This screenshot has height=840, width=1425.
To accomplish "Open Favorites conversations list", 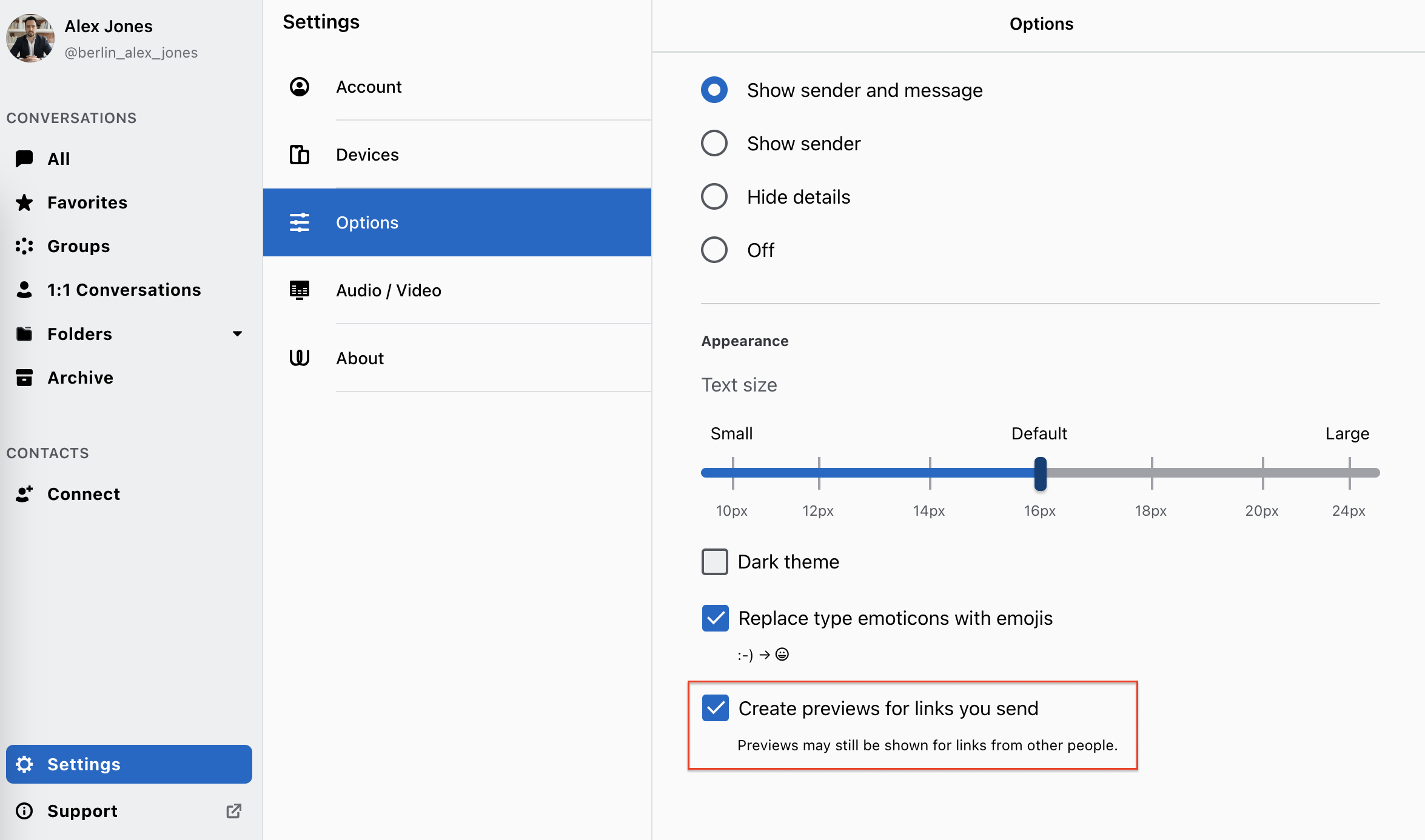I will tap(129, 202).
